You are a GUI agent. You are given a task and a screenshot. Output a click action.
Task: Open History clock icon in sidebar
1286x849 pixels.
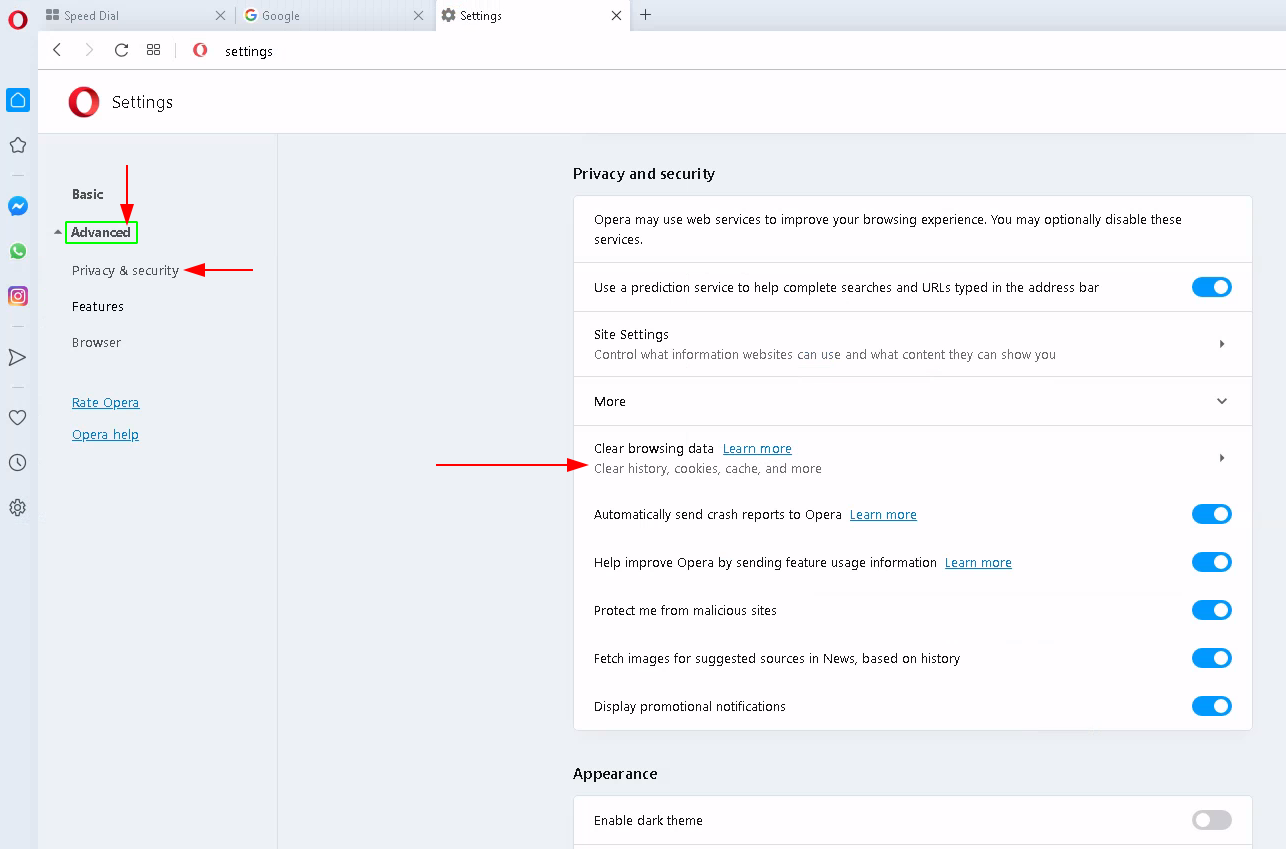18,463
